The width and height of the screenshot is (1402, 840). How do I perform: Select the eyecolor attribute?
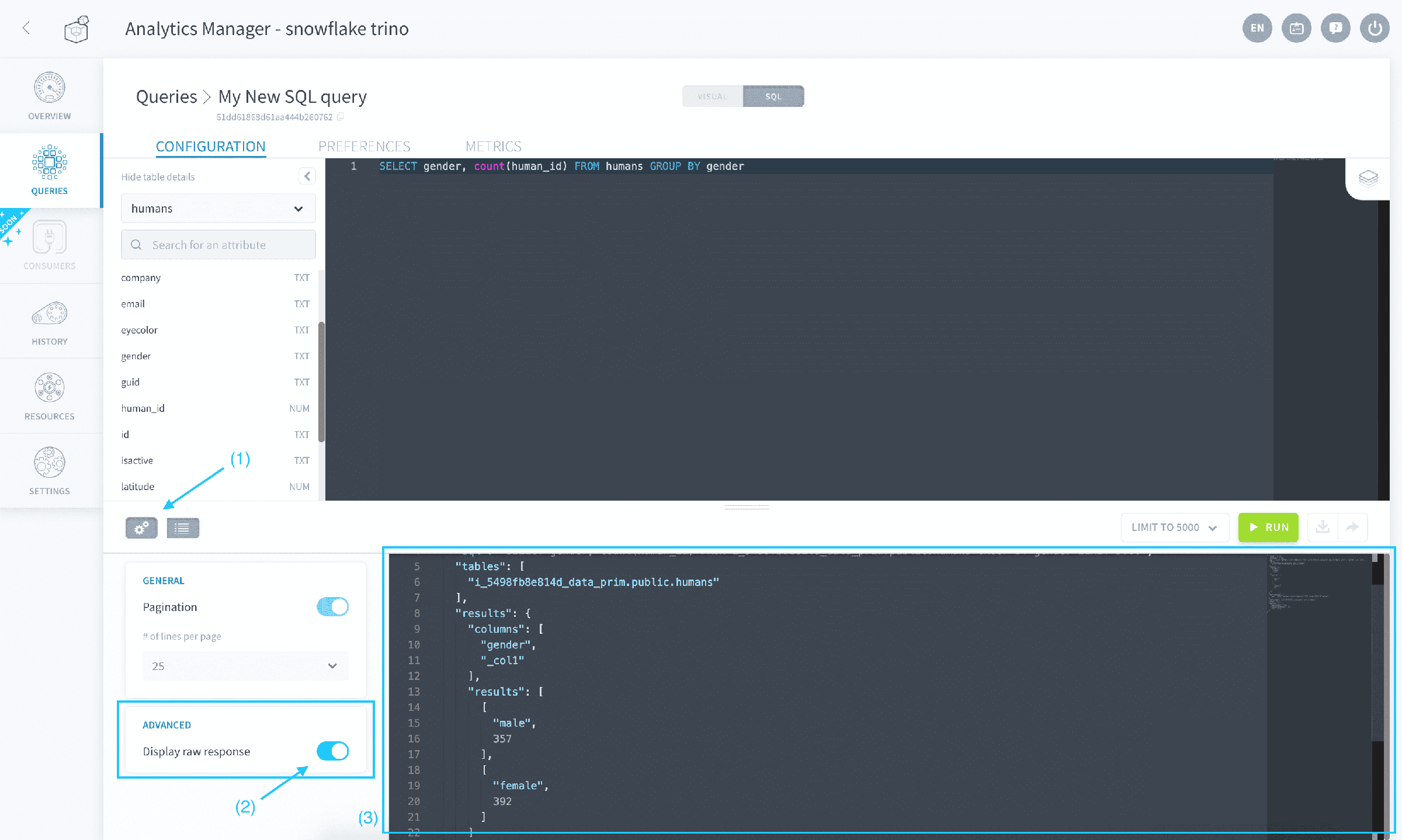click(x=216, y=330)
